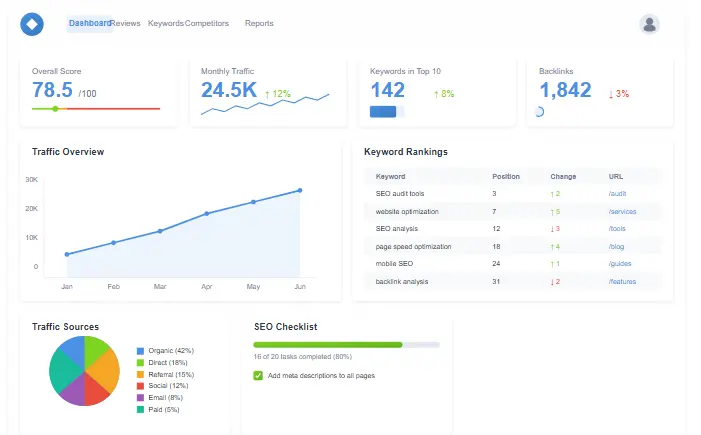This screenshot has width=701, height=435.
Task: Select the Organic blue legend swatch
Action: (x=140, y=351)
